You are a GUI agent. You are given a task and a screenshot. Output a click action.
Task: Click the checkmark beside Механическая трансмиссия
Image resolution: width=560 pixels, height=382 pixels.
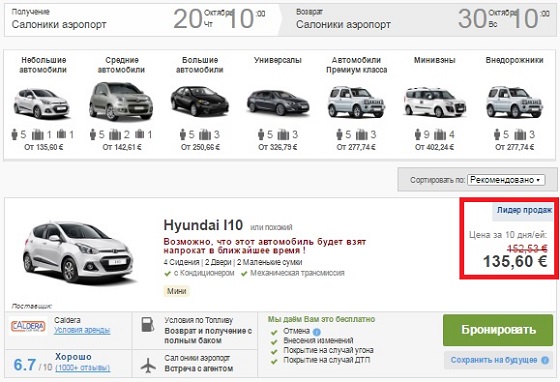click(244, 274)
